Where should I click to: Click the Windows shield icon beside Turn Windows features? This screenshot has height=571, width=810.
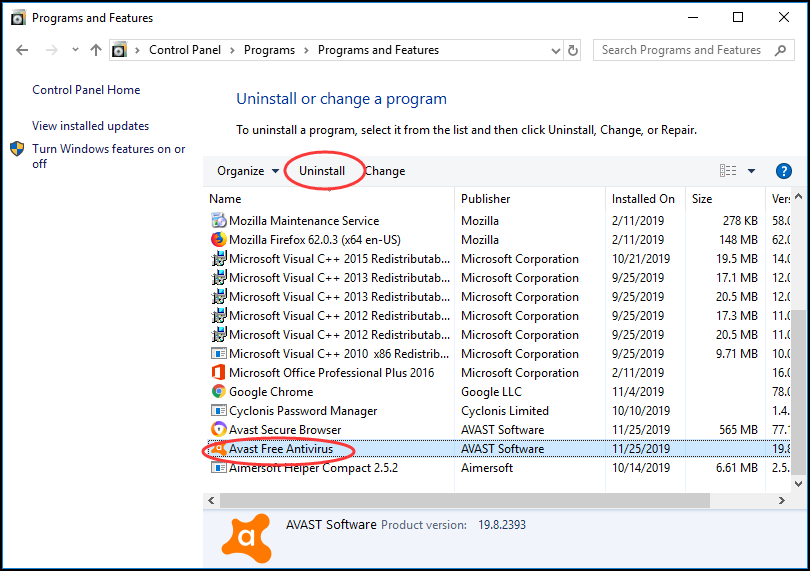[17, 149]
